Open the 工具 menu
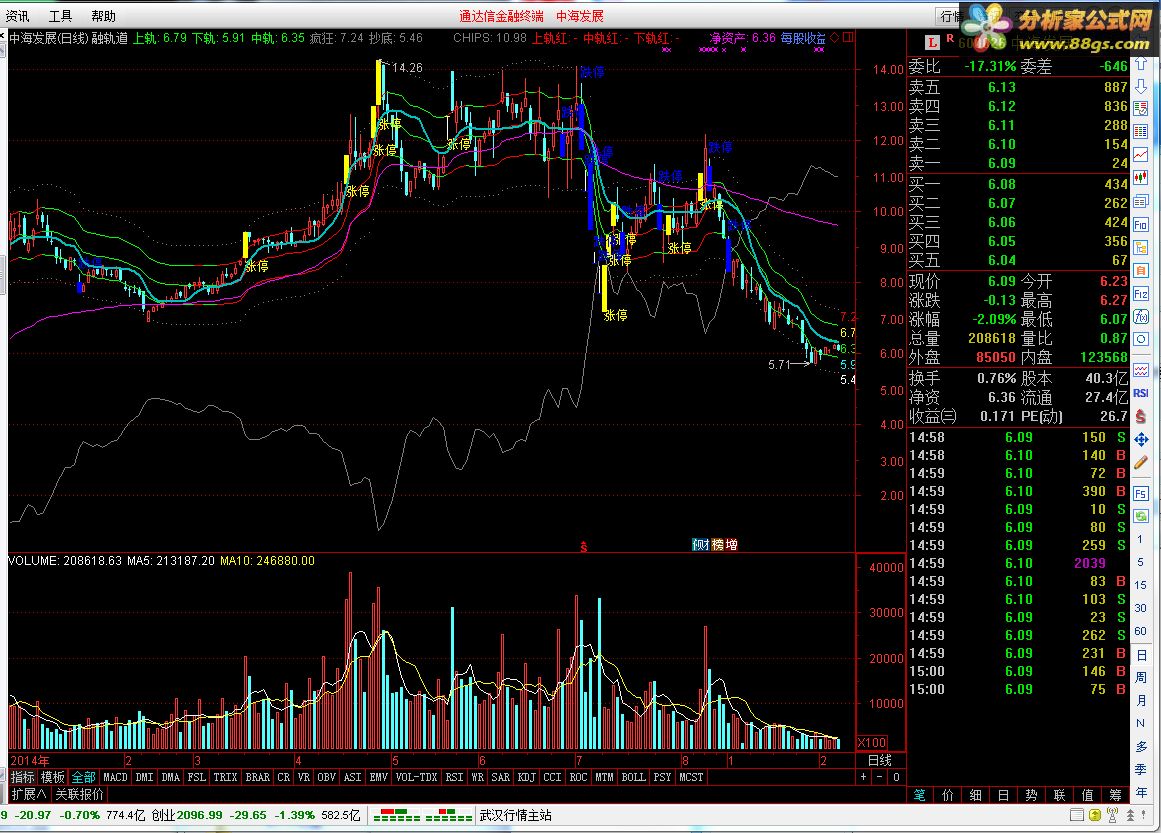 pyautogui.click(x=61, y=16)
